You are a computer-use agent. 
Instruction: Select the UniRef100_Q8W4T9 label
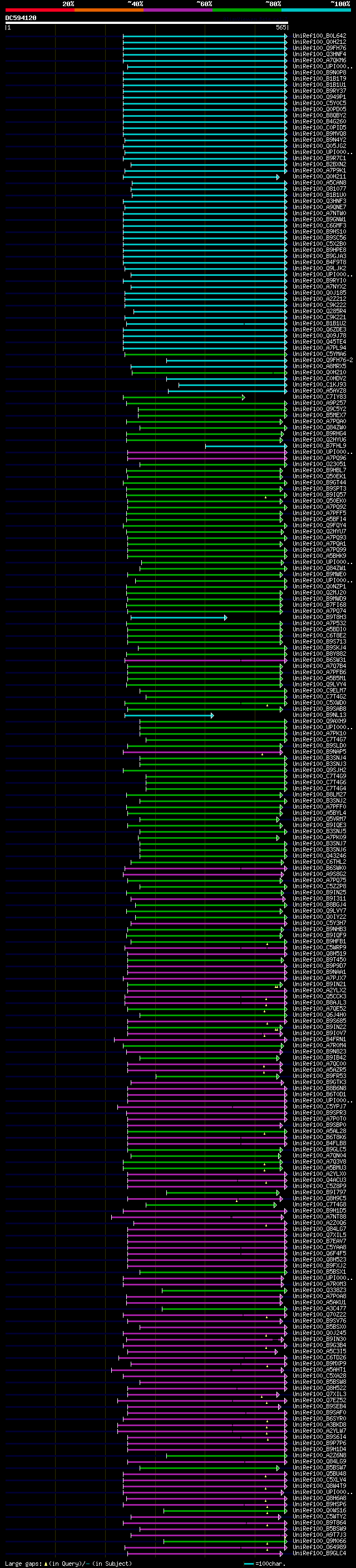[319, 1486]
